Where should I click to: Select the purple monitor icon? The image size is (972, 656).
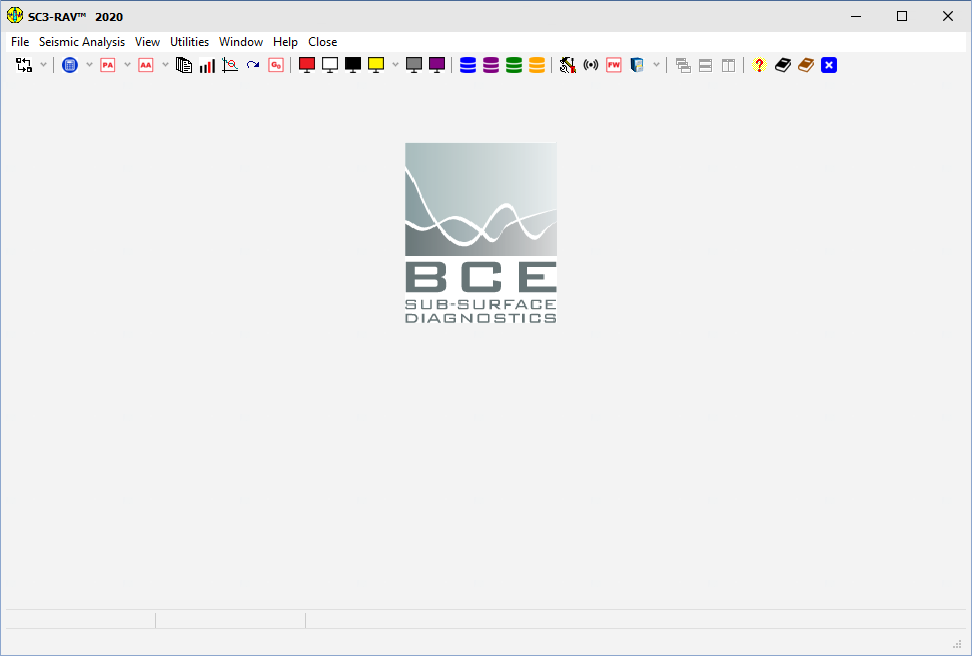click(437, 65)
